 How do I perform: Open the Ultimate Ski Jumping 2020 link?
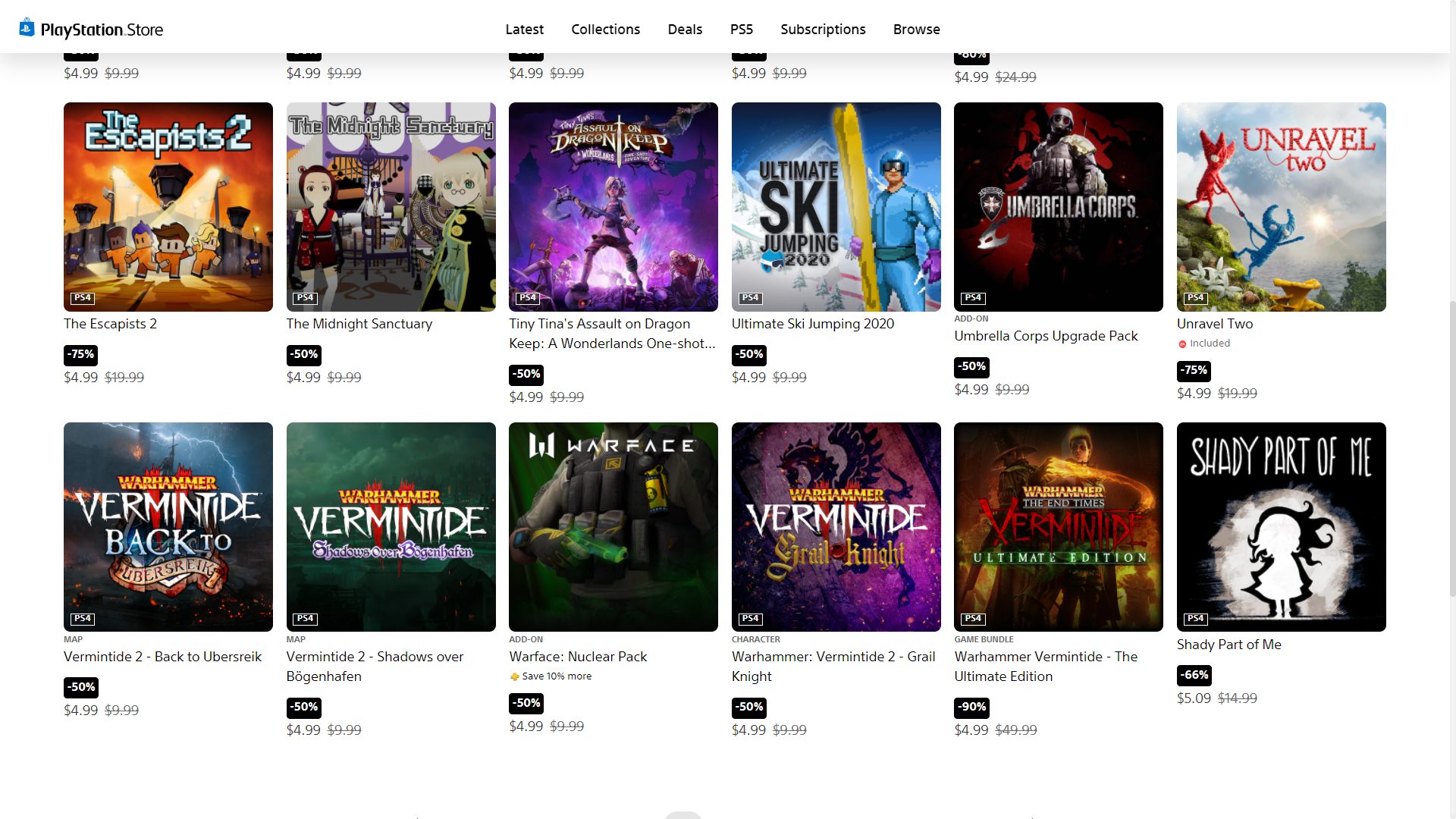point(812,324)
